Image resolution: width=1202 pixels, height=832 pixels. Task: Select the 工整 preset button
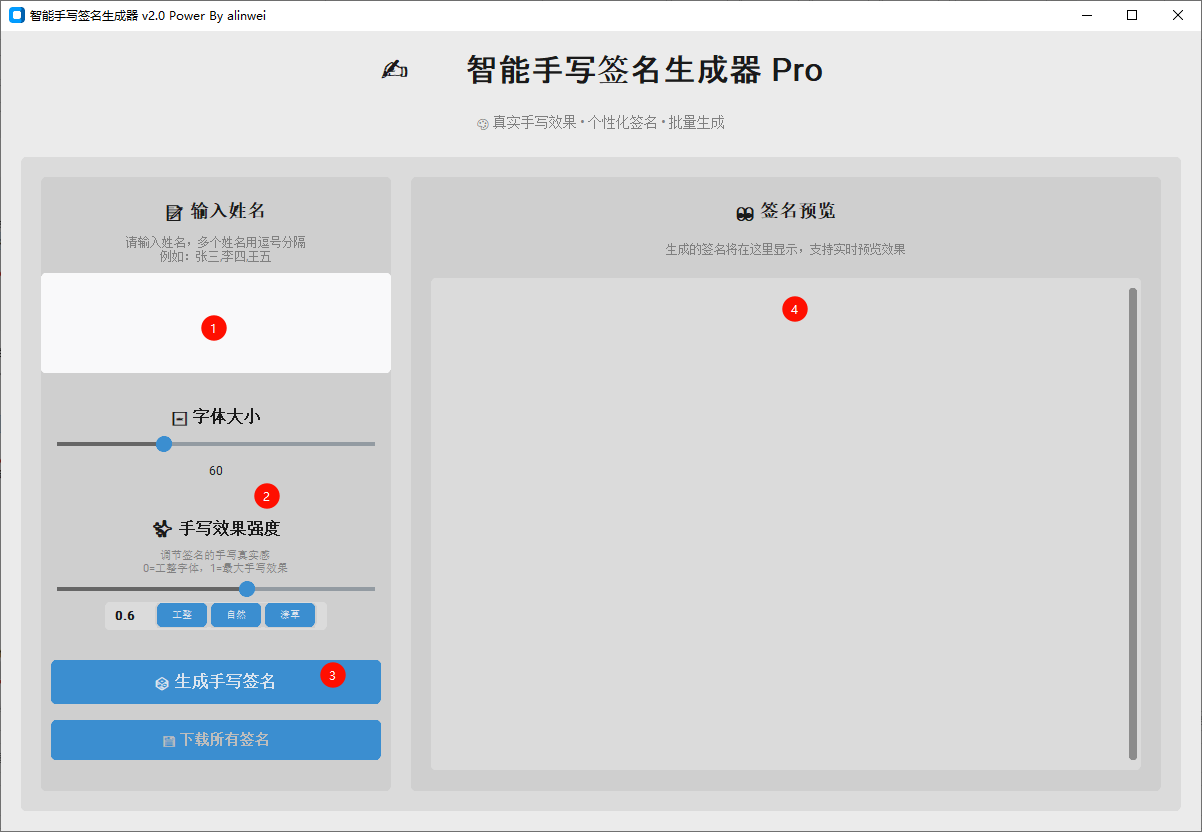[182, 615]
